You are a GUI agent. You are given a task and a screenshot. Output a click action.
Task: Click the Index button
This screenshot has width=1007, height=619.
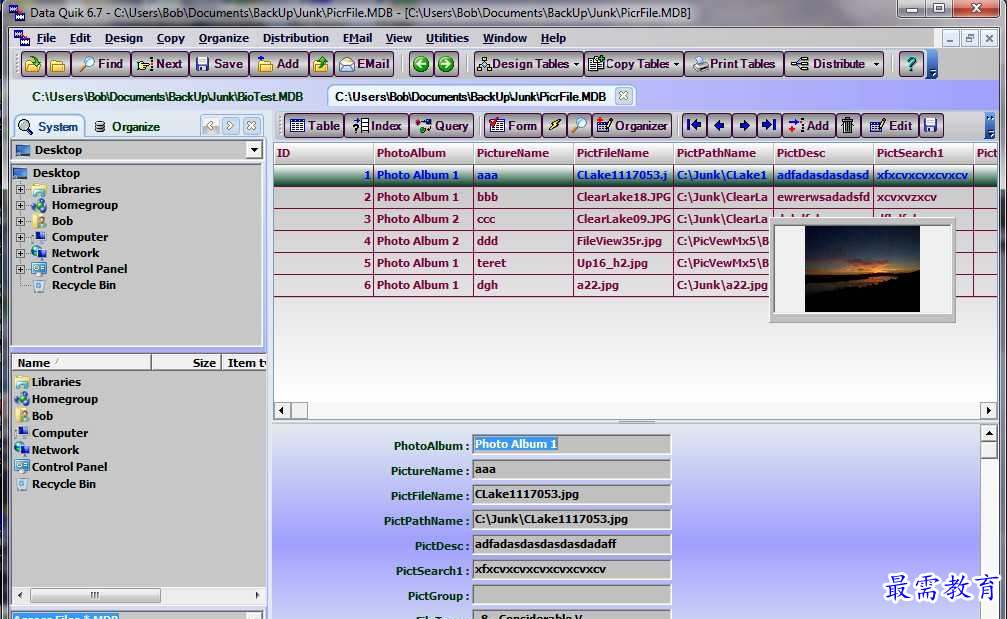click(377, 126)
